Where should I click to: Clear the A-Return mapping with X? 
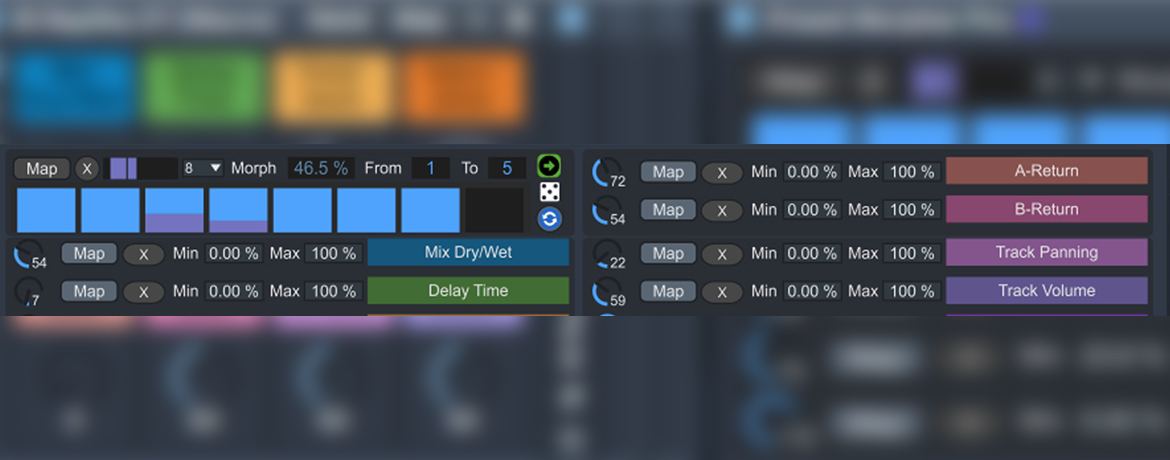(722, 172)
